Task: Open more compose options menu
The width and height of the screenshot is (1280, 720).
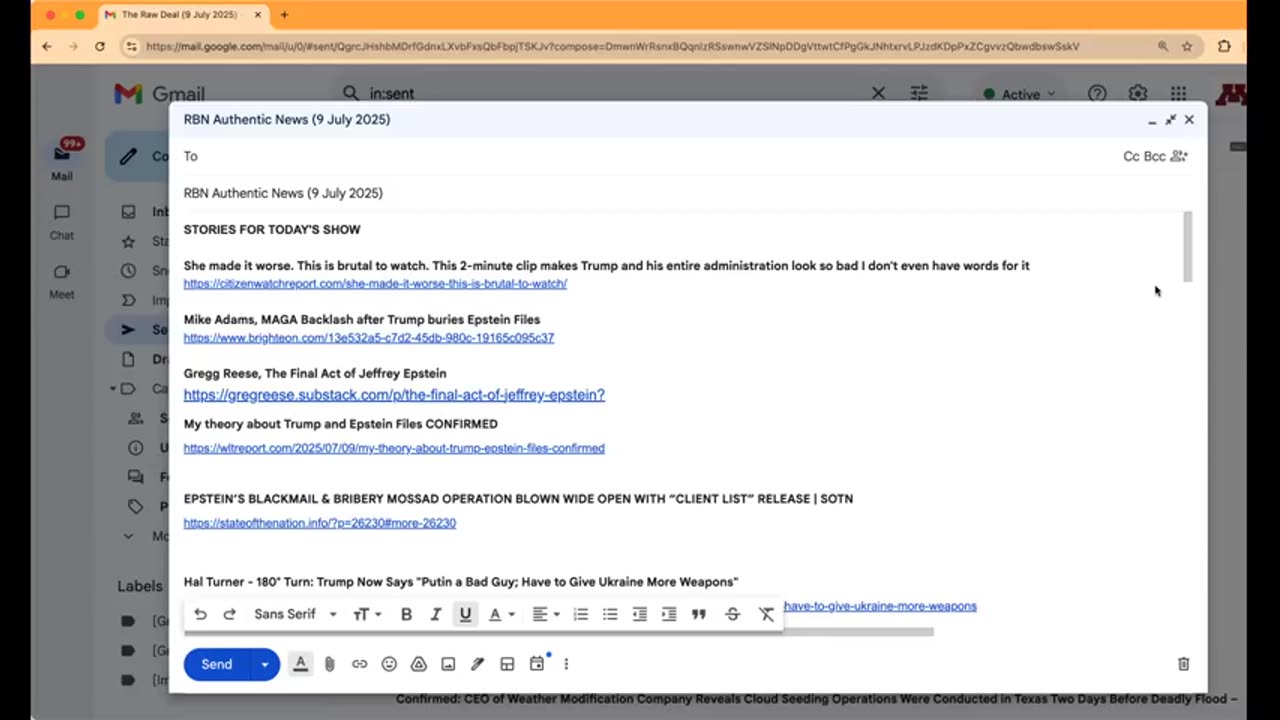Action: click(x=566, y=664)
